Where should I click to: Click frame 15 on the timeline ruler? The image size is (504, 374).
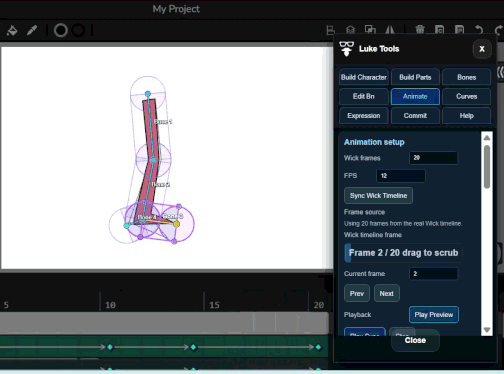point(214,305)
